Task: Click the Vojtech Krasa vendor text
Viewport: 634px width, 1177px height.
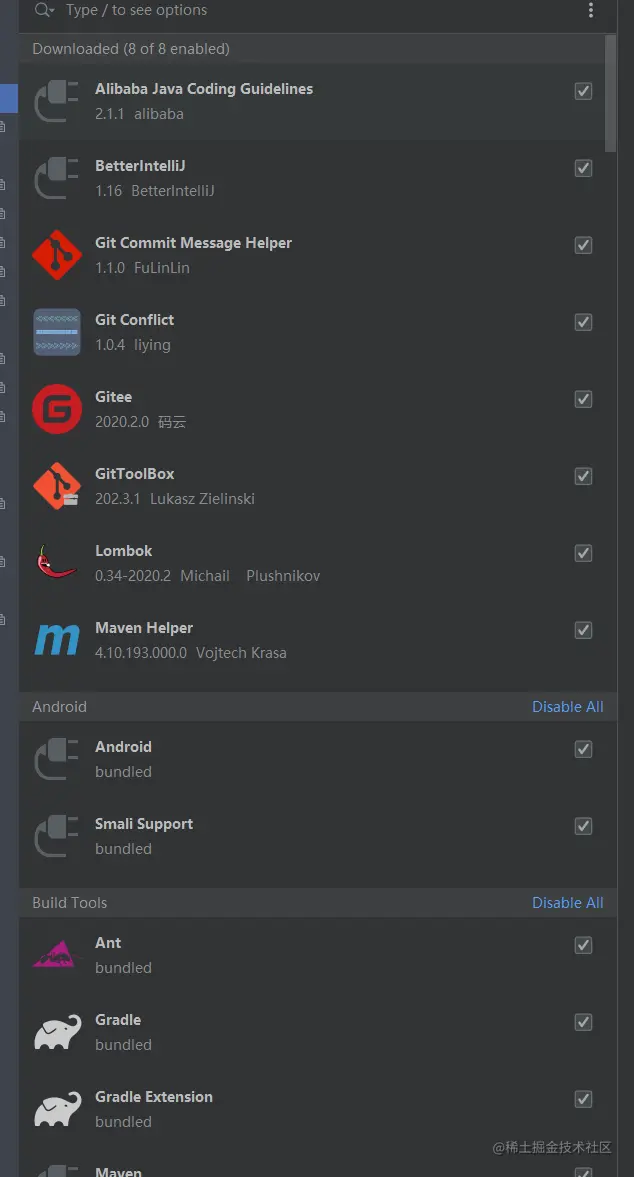Action: point(242,652)
